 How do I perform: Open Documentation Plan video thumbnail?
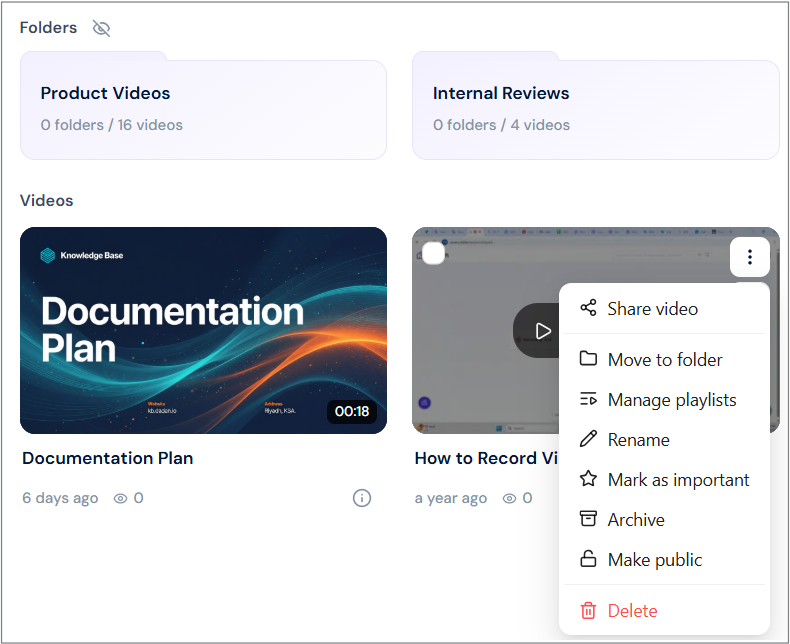(x=203, y=330)
